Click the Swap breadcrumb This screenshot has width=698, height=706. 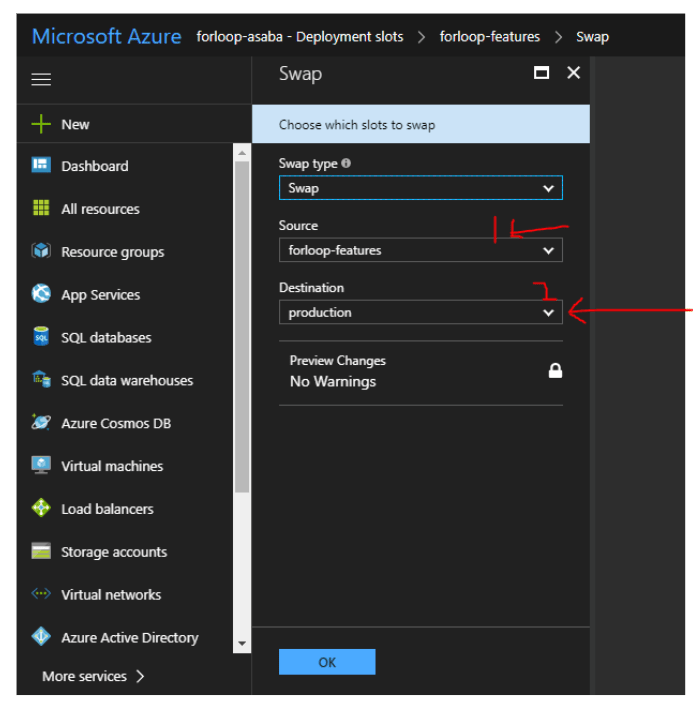(592, 37)
